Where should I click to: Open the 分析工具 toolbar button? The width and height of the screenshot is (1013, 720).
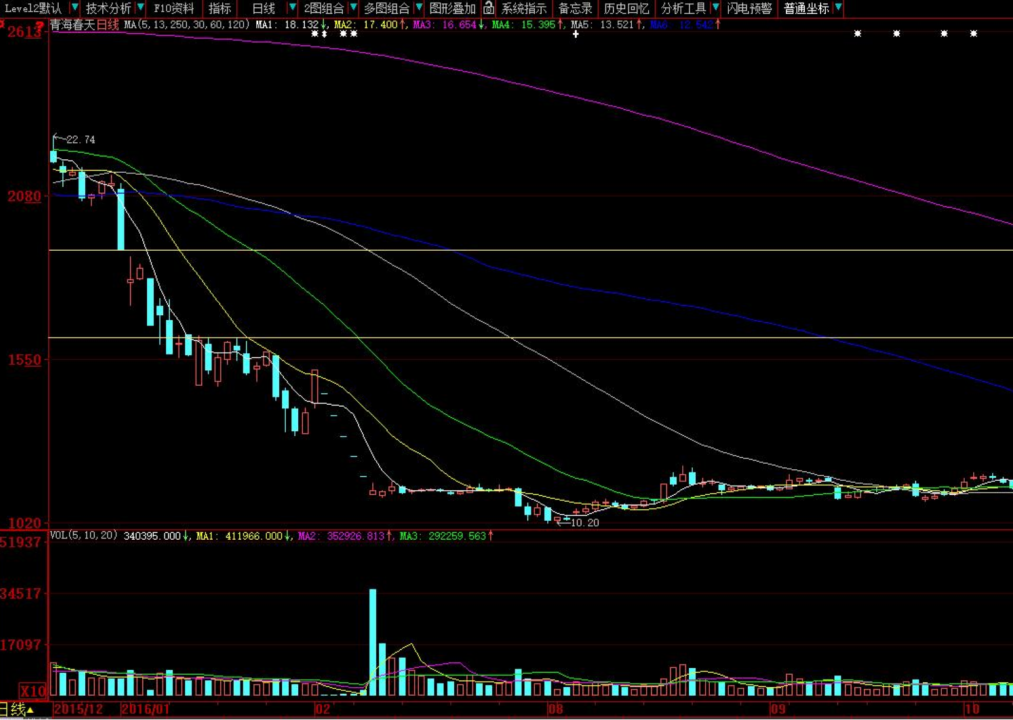(x=685, y=8)
